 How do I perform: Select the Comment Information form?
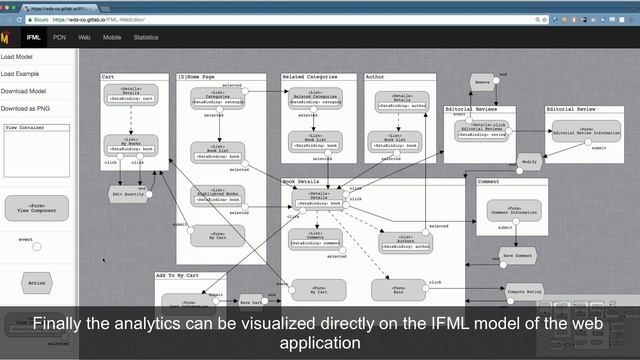[x=514, y=211]
